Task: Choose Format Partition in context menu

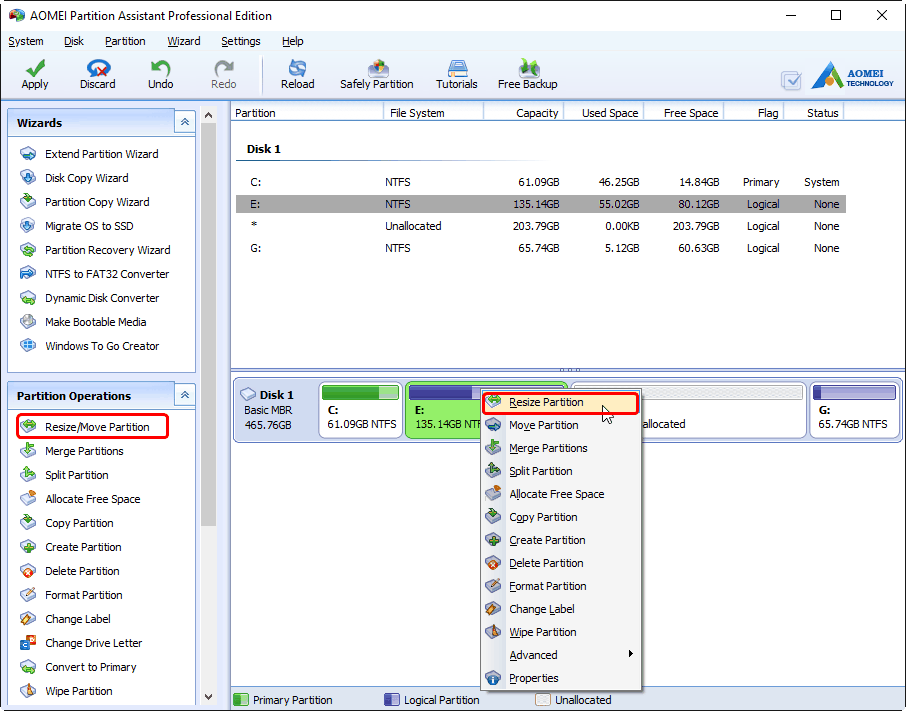Action: pyautogui.click(x=561, y=586)
